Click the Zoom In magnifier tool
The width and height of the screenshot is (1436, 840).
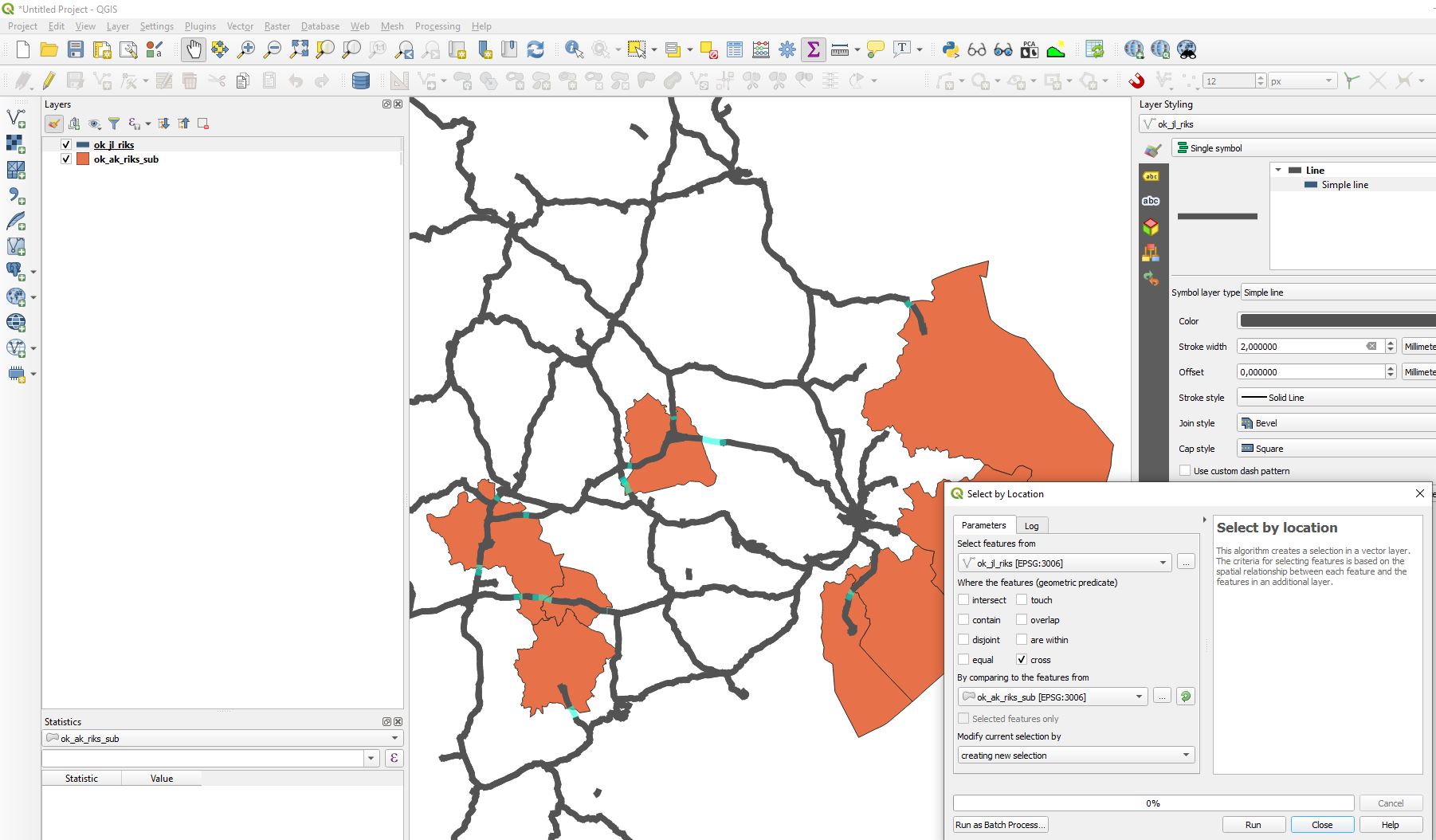point(246,49)
